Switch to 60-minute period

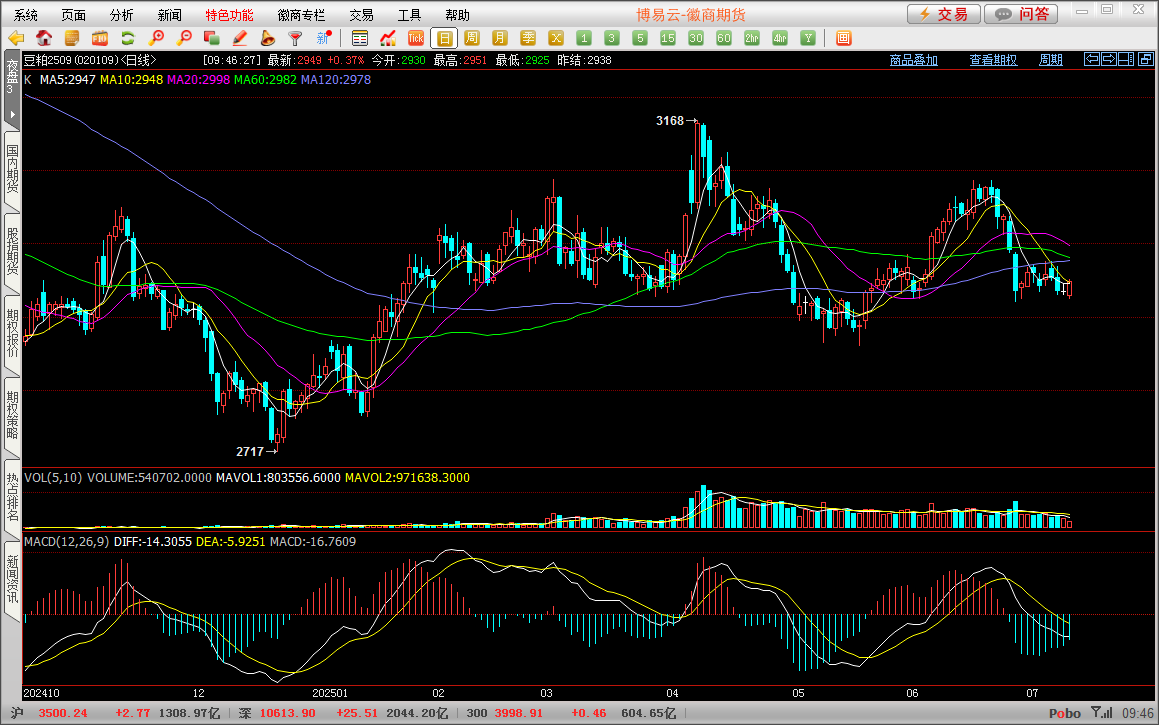pyautogui.click(x=724, y=38)
